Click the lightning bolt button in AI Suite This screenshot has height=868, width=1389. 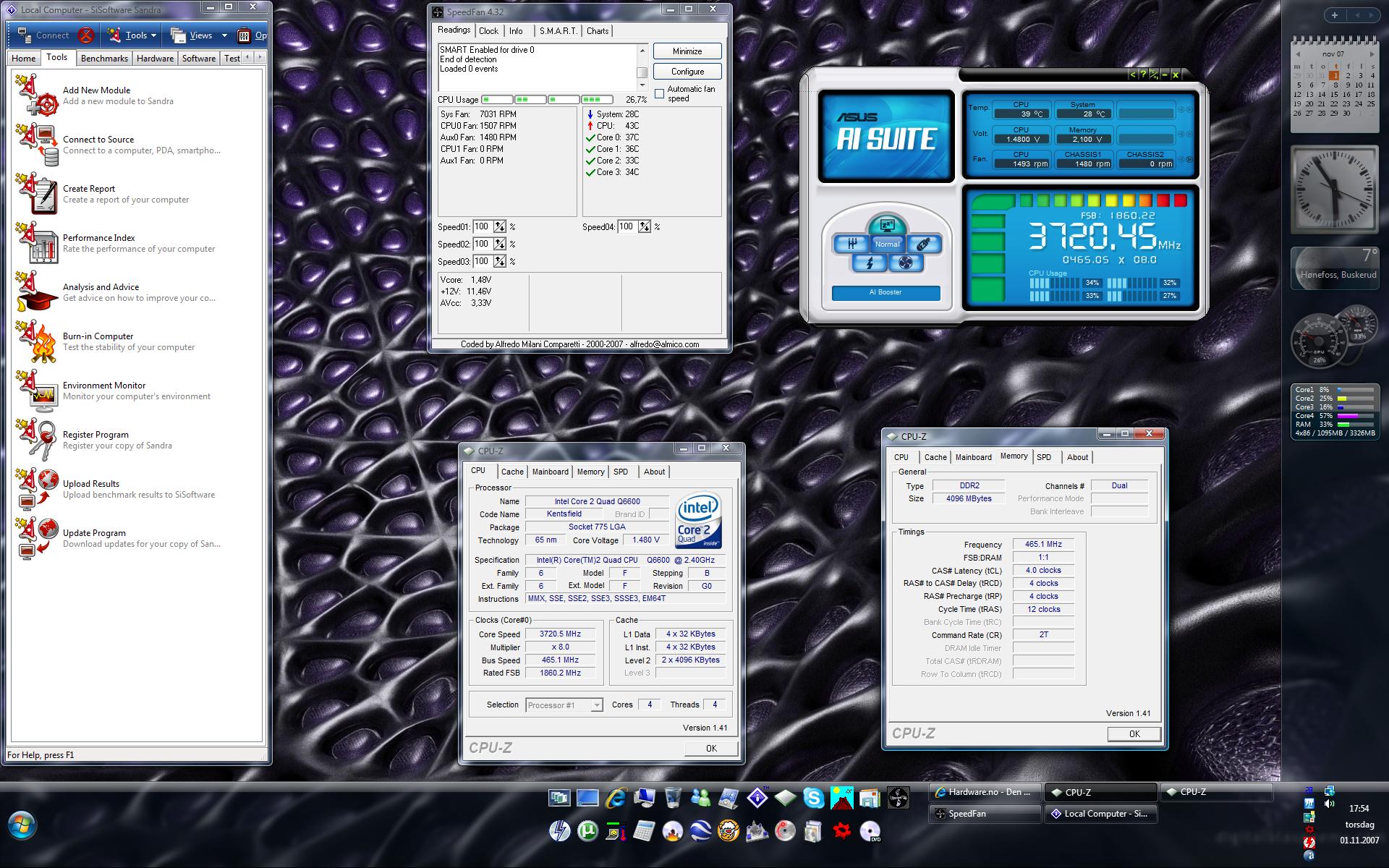(869, 263)
